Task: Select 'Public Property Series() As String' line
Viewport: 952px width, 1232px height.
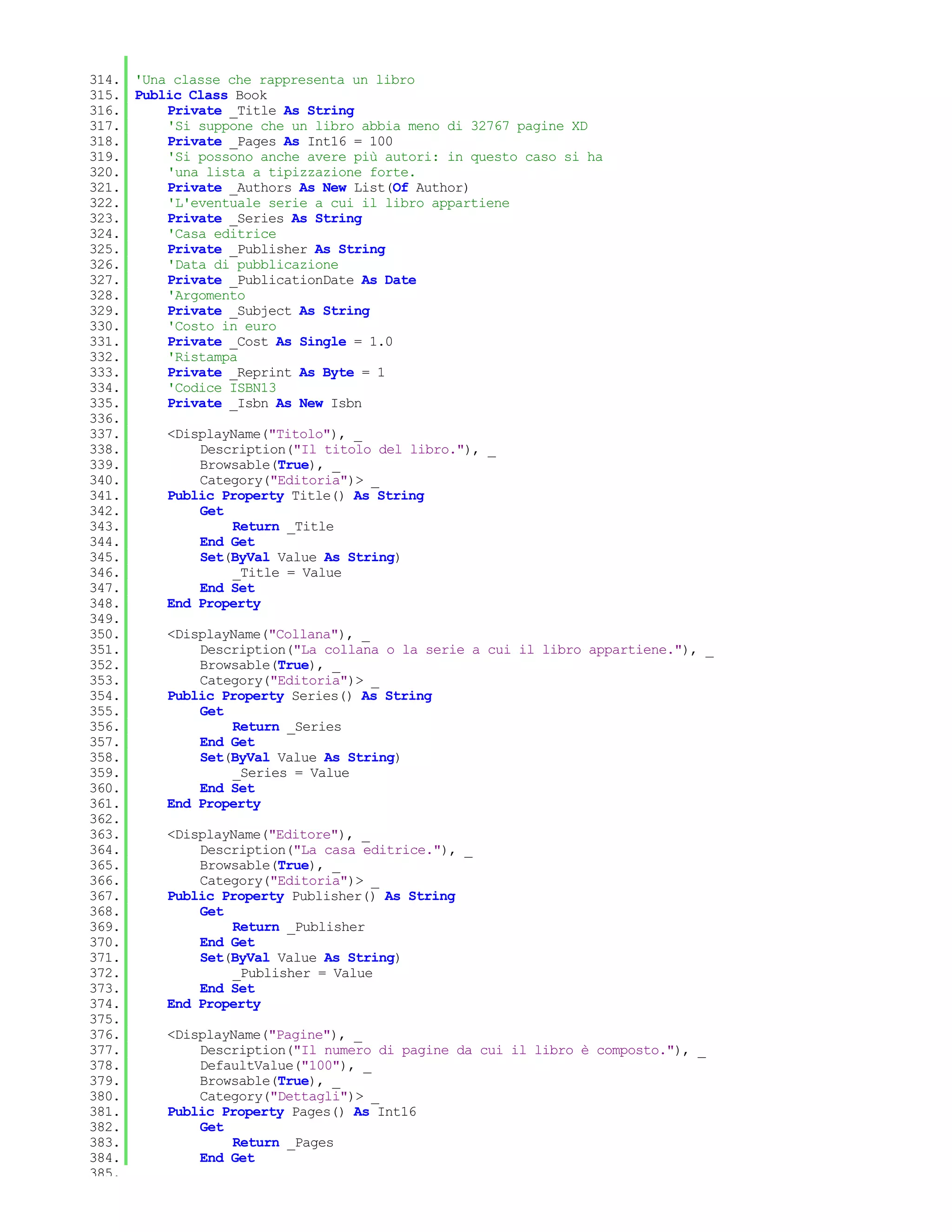Action: pos(300,696)
